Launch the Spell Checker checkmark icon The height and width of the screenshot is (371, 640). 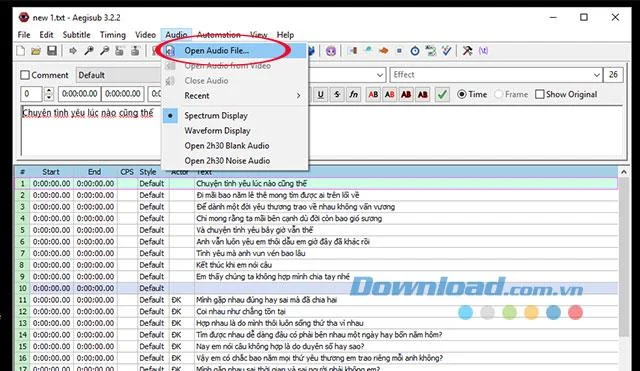tap(447, 51)
